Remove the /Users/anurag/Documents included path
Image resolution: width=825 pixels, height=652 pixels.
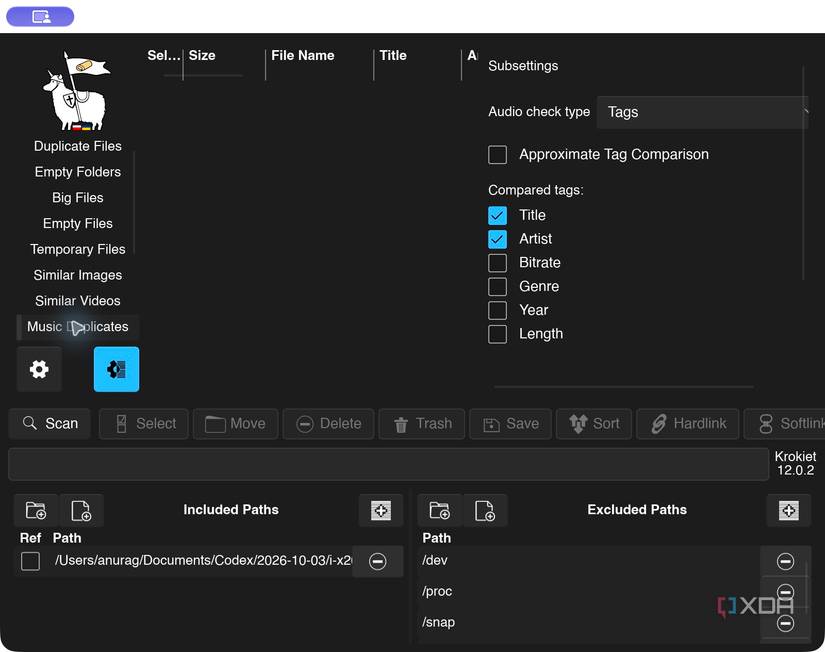point(377,561)
